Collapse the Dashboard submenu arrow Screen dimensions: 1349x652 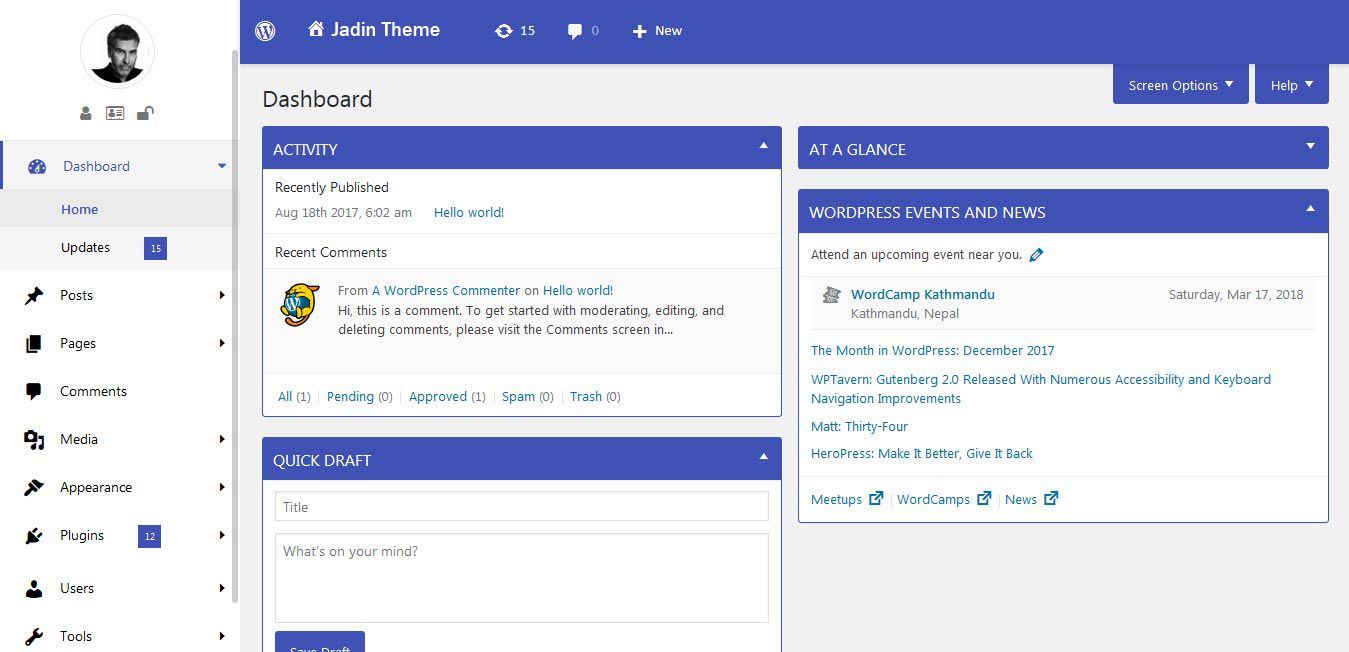pos(222,166)
